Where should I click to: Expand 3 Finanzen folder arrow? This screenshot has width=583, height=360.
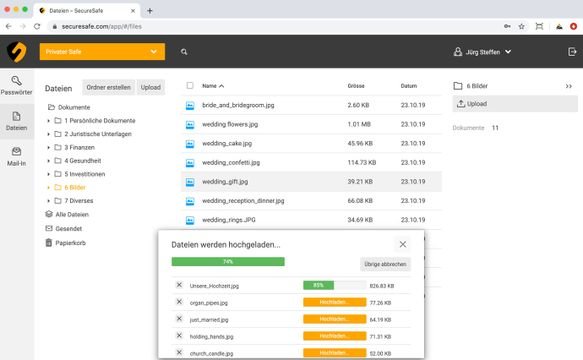(x=48, y=148)
